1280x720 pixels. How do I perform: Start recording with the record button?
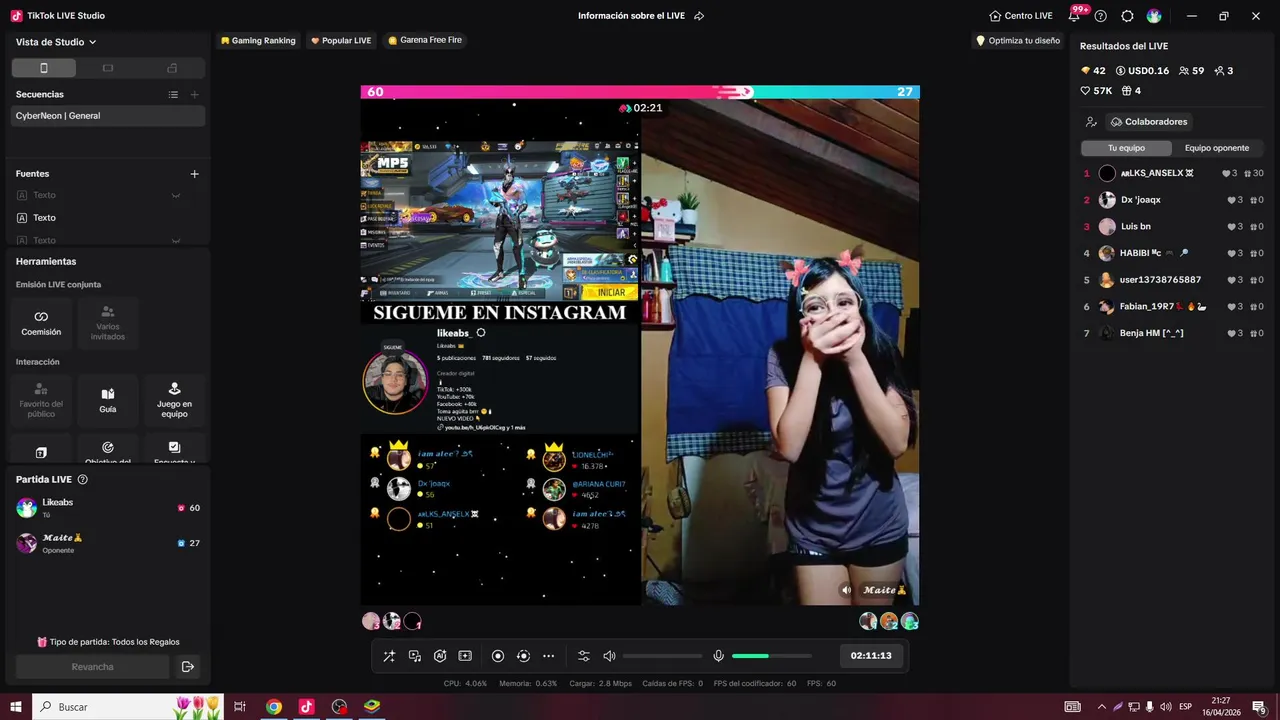point(498,656)
